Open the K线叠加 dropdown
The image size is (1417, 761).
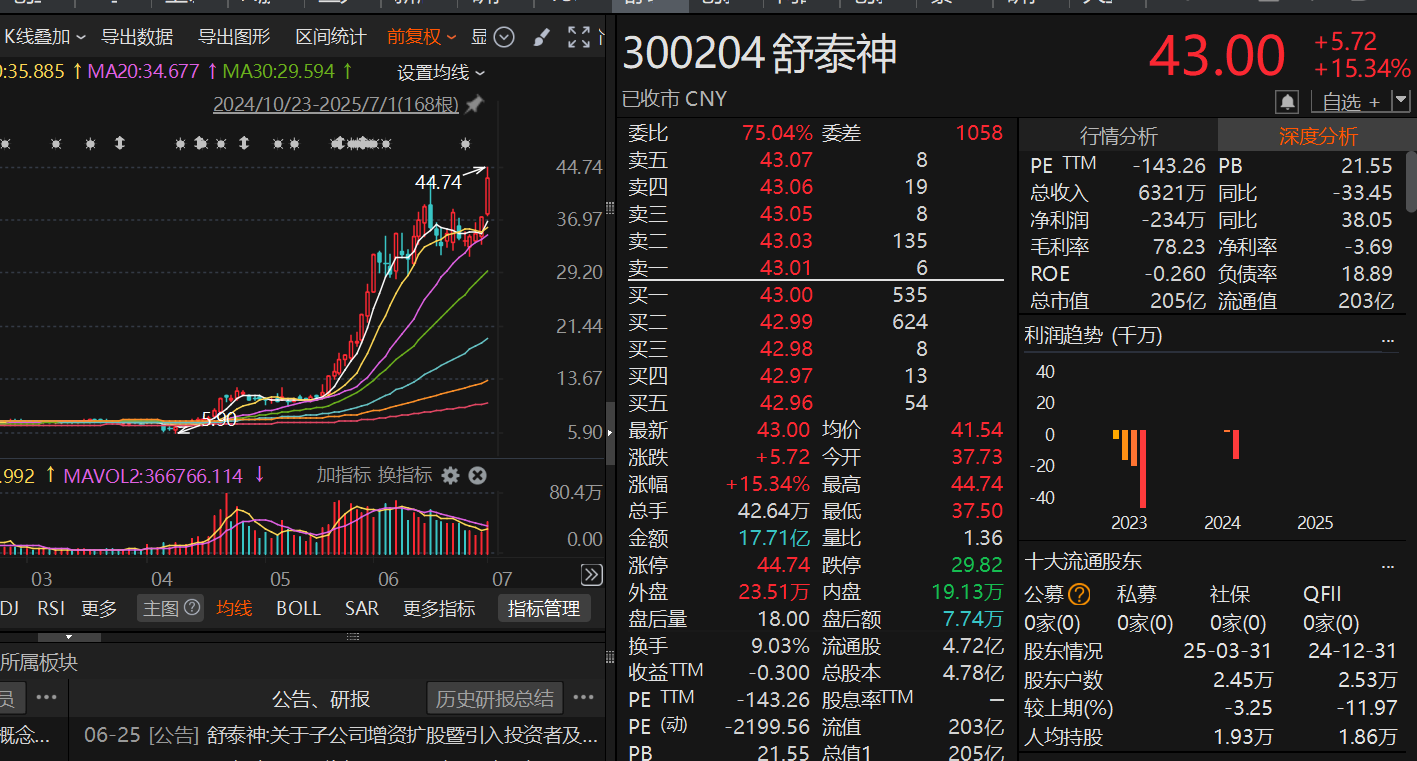pyautogui.click(x=38, y=36)
